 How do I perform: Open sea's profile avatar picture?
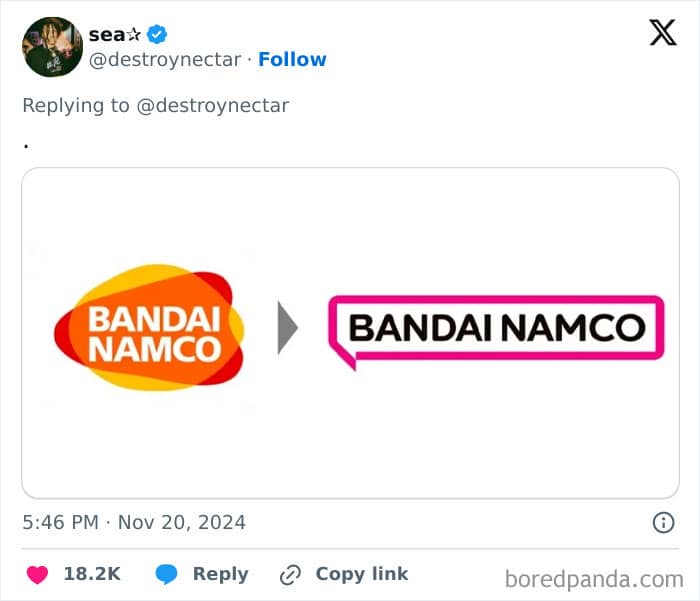click(52, 47)
